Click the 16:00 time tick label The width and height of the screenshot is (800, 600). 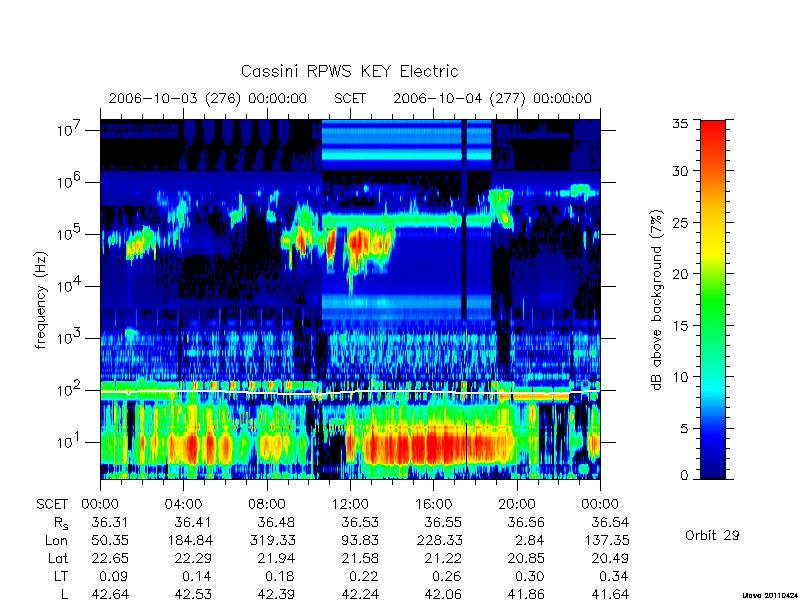coord(434,504)
